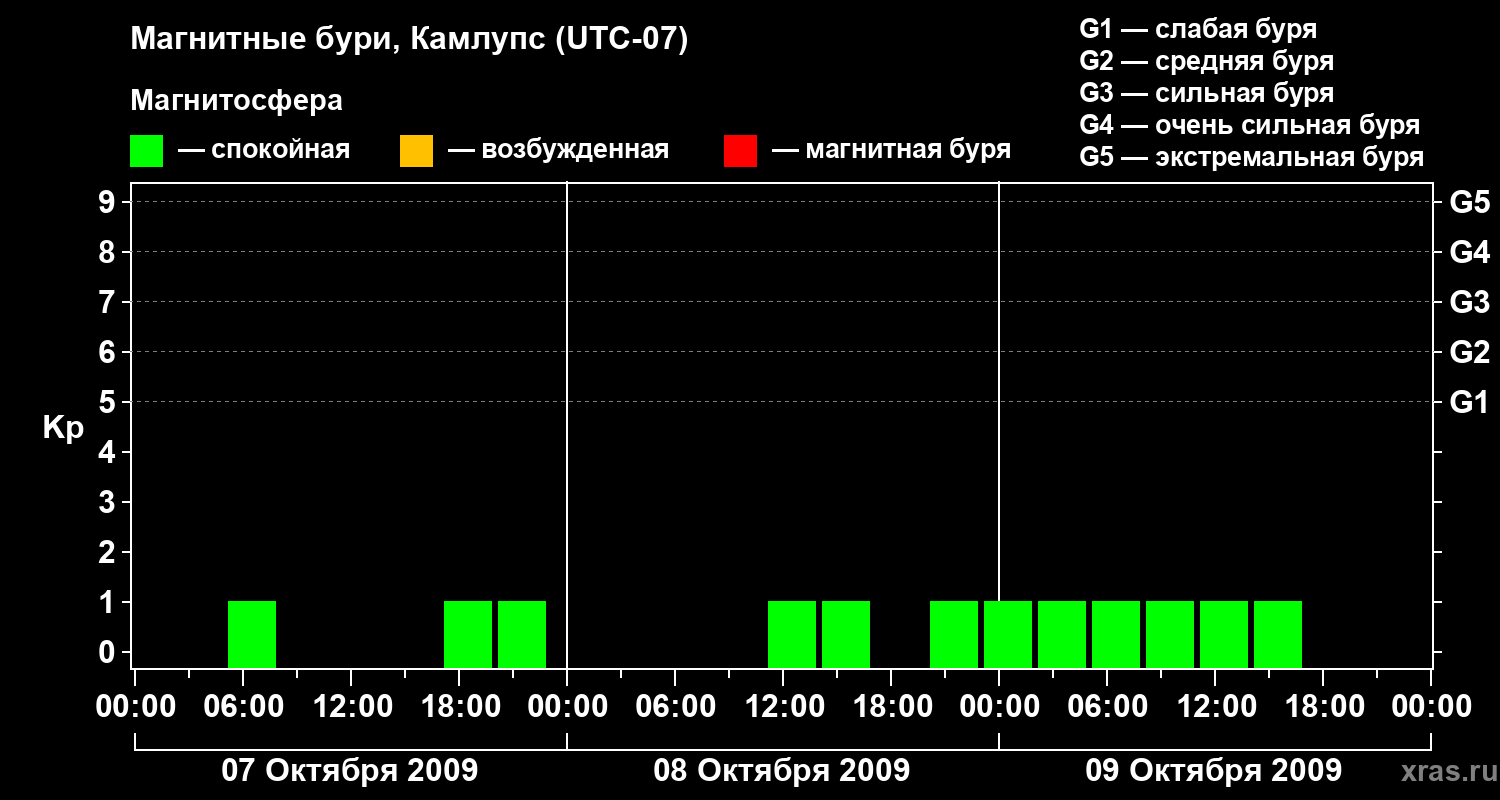
Task: Click the '06:00' time label under 08 Октября
Action: [x=674, y=707]
